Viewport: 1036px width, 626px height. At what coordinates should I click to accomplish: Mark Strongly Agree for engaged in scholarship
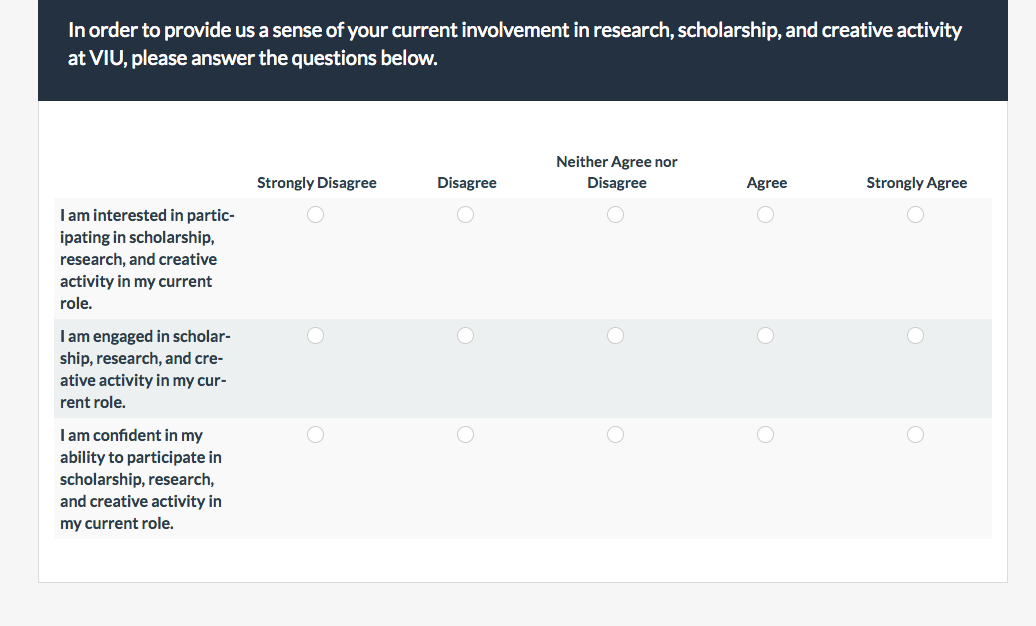click(916, 336)
